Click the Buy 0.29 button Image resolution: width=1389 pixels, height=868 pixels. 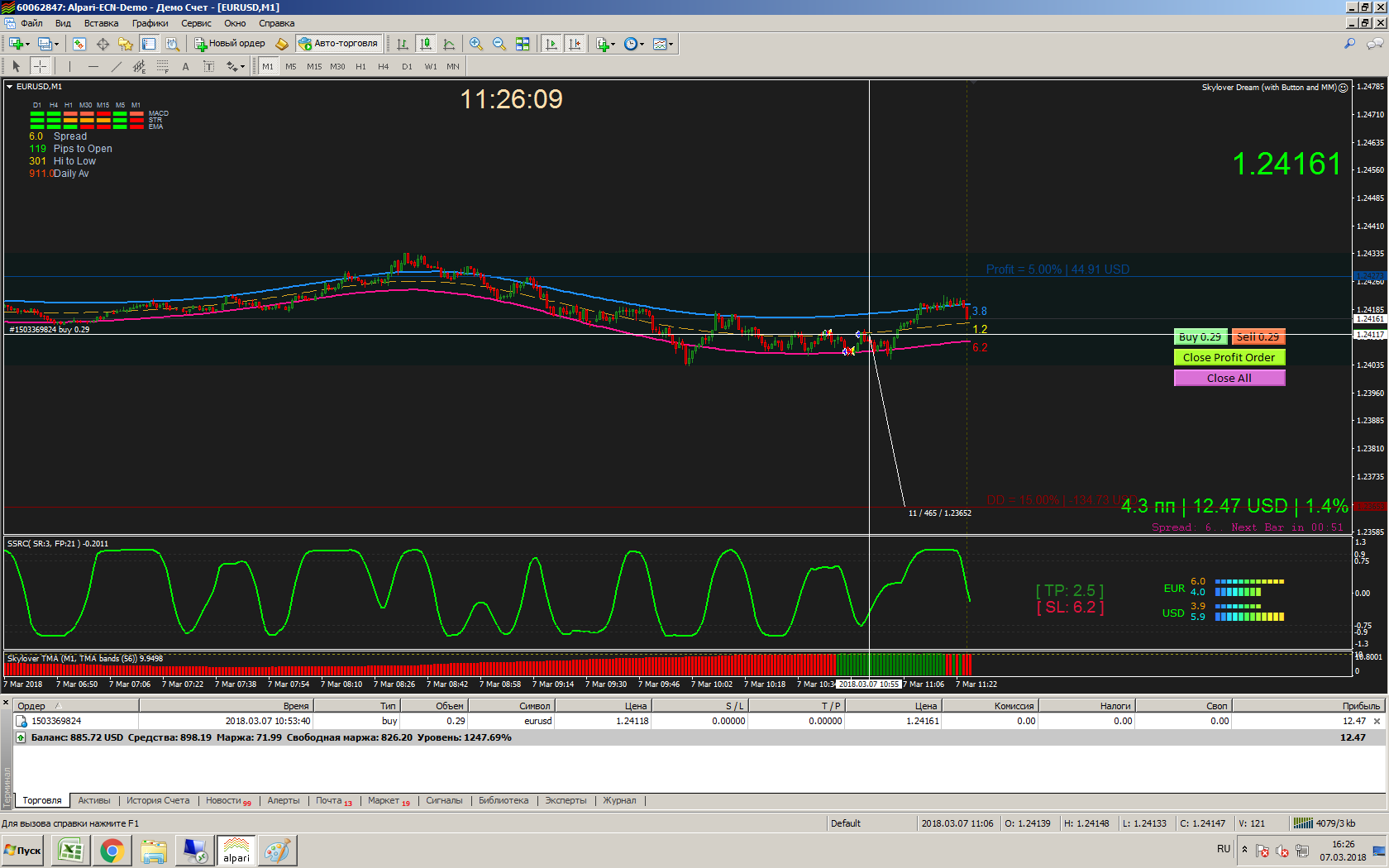pos(1200,336)
